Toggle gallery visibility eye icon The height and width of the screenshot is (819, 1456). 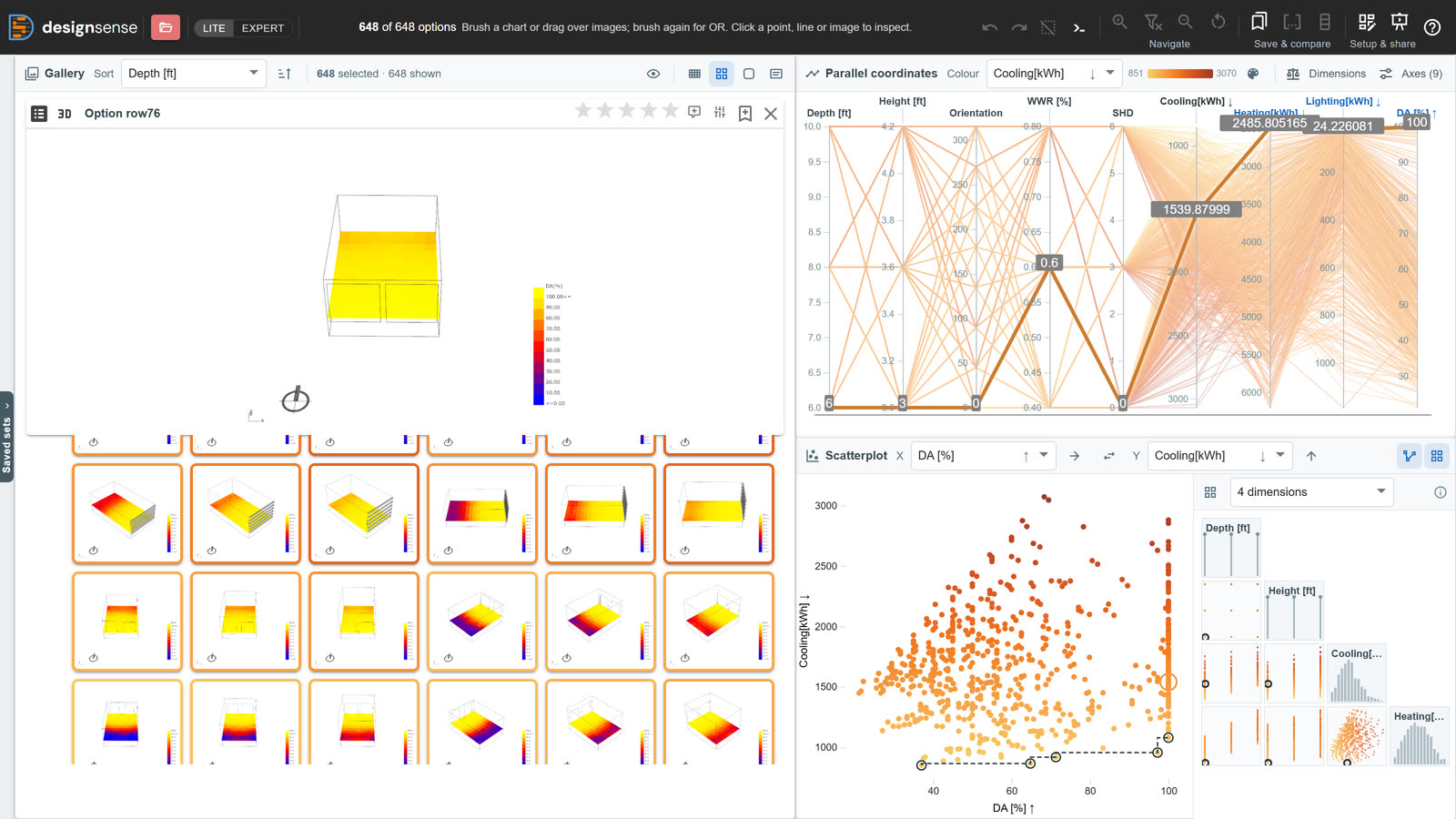(x=653, y=74)
